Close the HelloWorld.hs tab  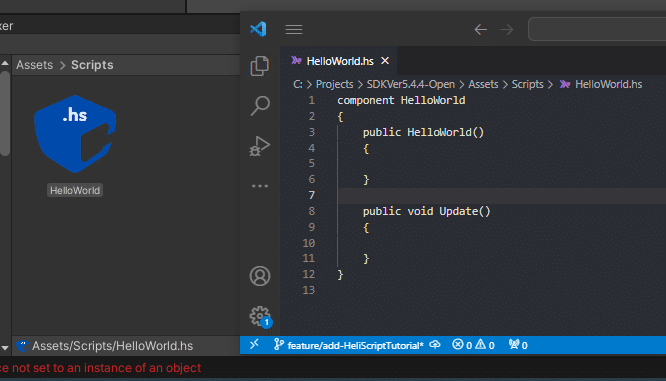pyautogui.click(x=385, y=61)
